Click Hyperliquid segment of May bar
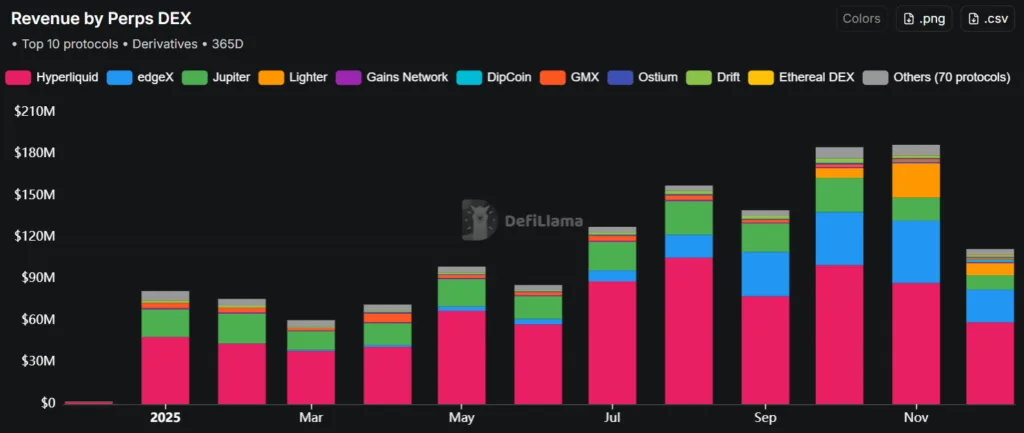This screenshot has width=1024, height=433. [462, 357]
